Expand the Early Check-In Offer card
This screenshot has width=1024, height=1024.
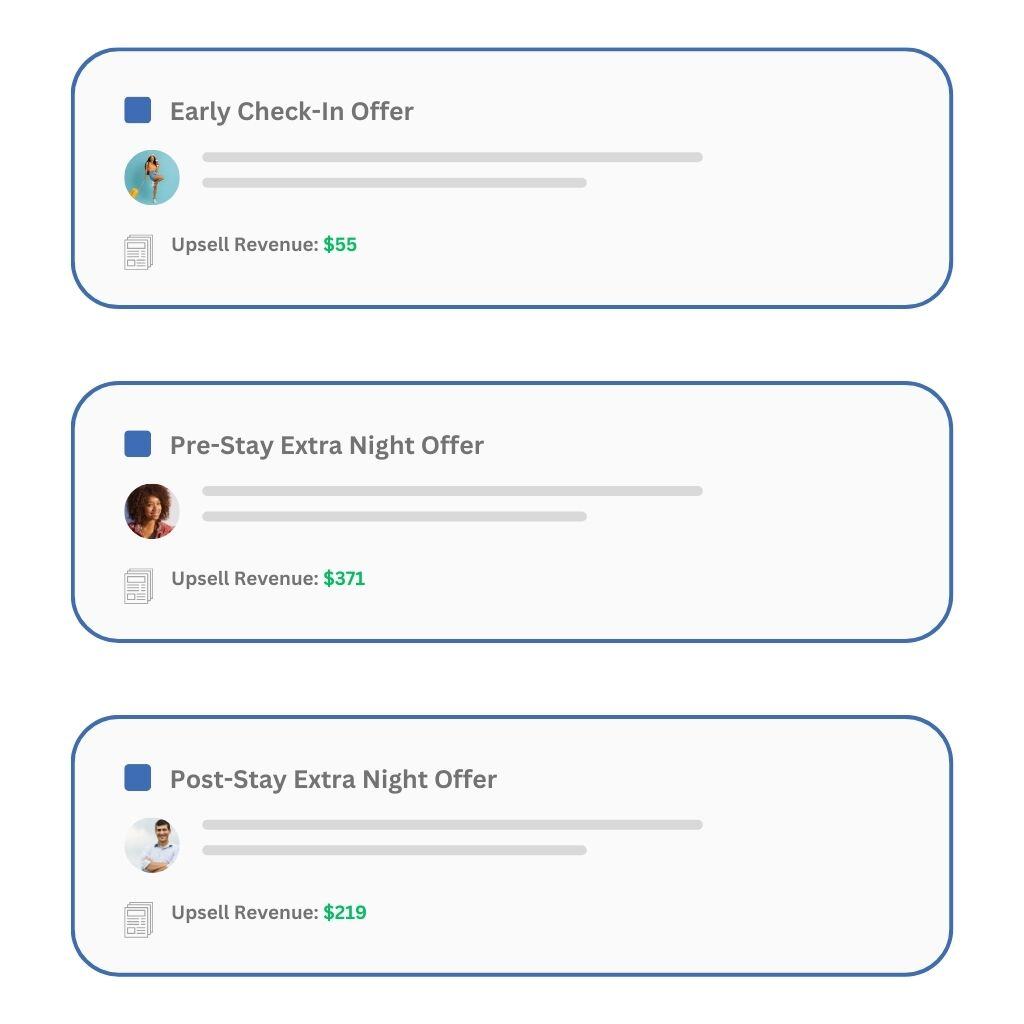512,174
